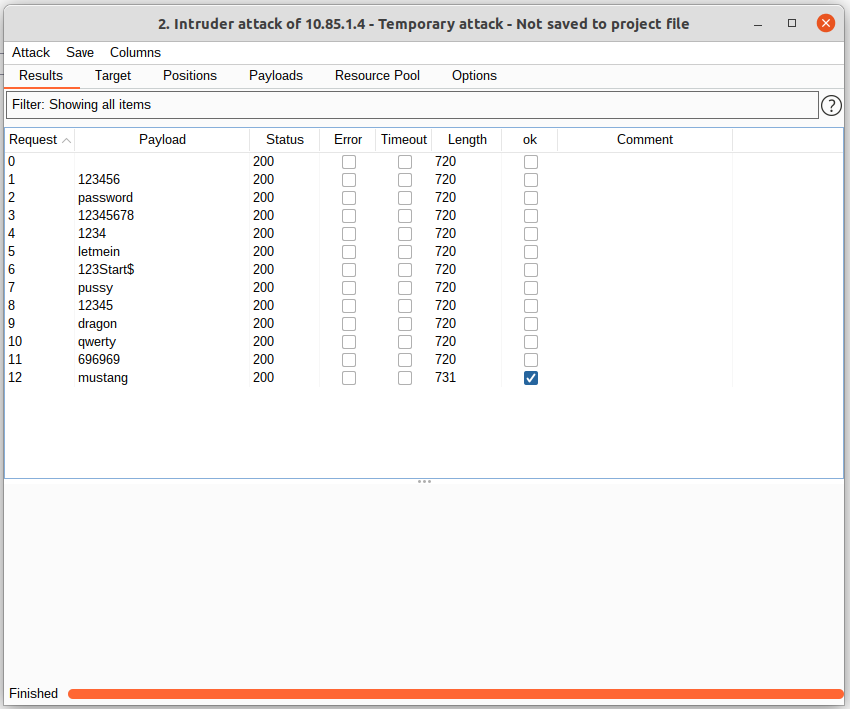850x709 pixels.
Task: Click the Request column sort arrow
Action: pyautogui.click(x=66, y=141)
